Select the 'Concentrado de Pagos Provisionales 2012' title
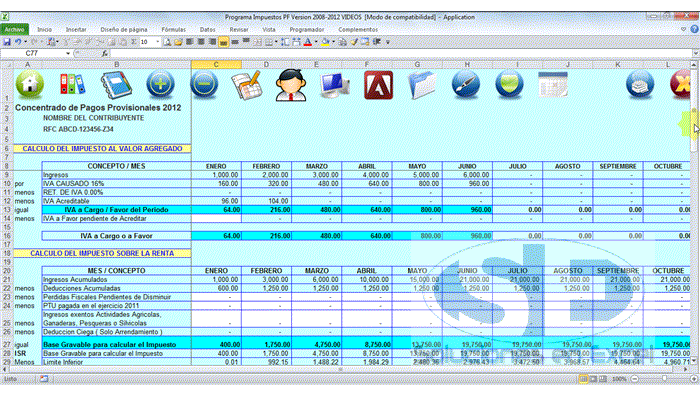 98,108
